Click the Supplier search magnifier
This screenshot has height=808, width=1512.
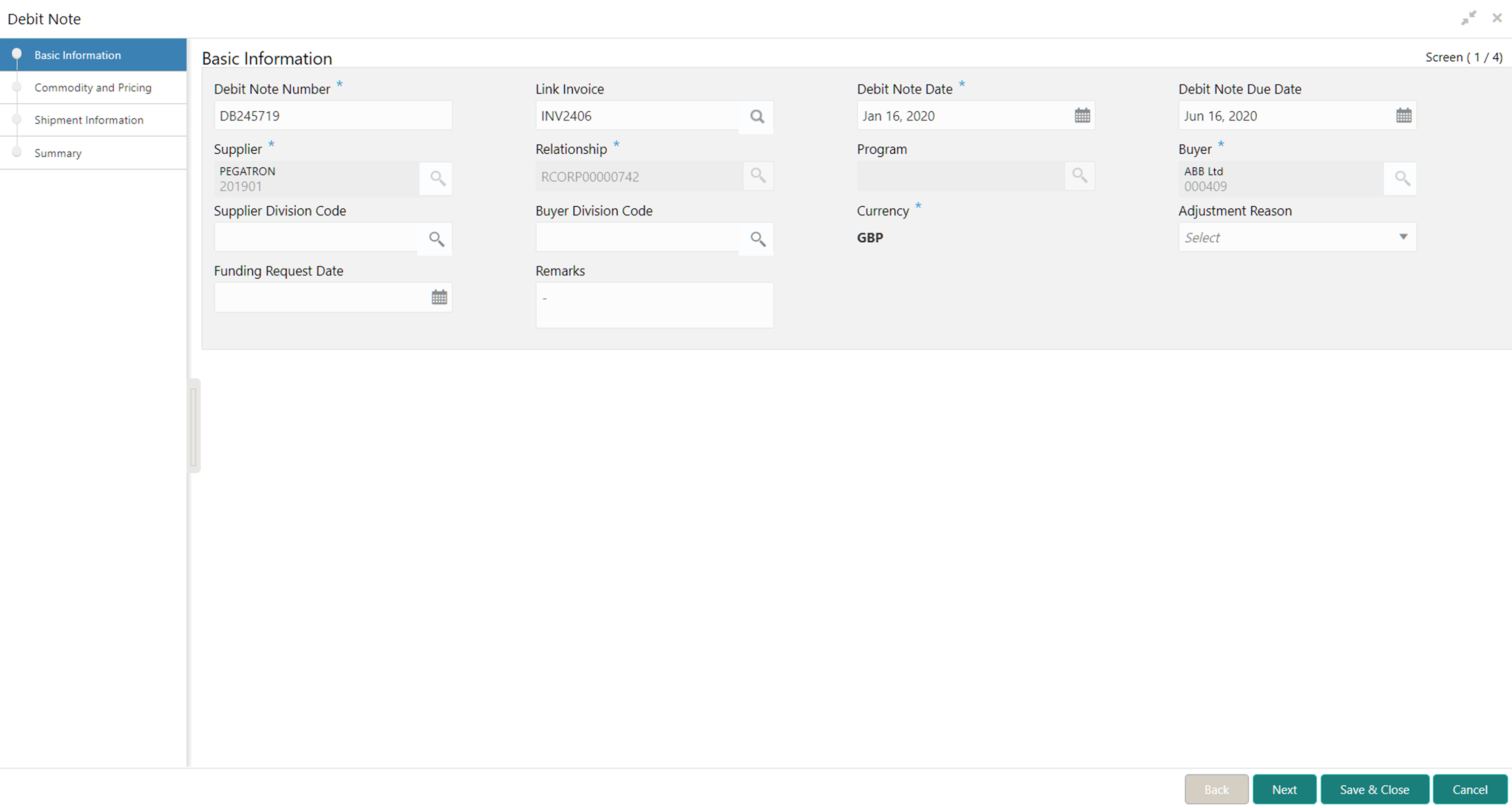437,178
